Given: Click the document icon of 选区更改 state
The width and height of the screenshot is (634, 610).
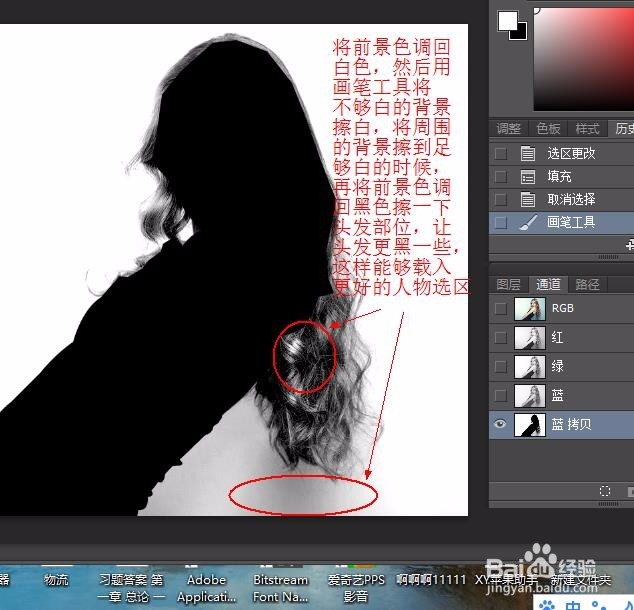Looking at the screenshot, I should coord(528,154).
